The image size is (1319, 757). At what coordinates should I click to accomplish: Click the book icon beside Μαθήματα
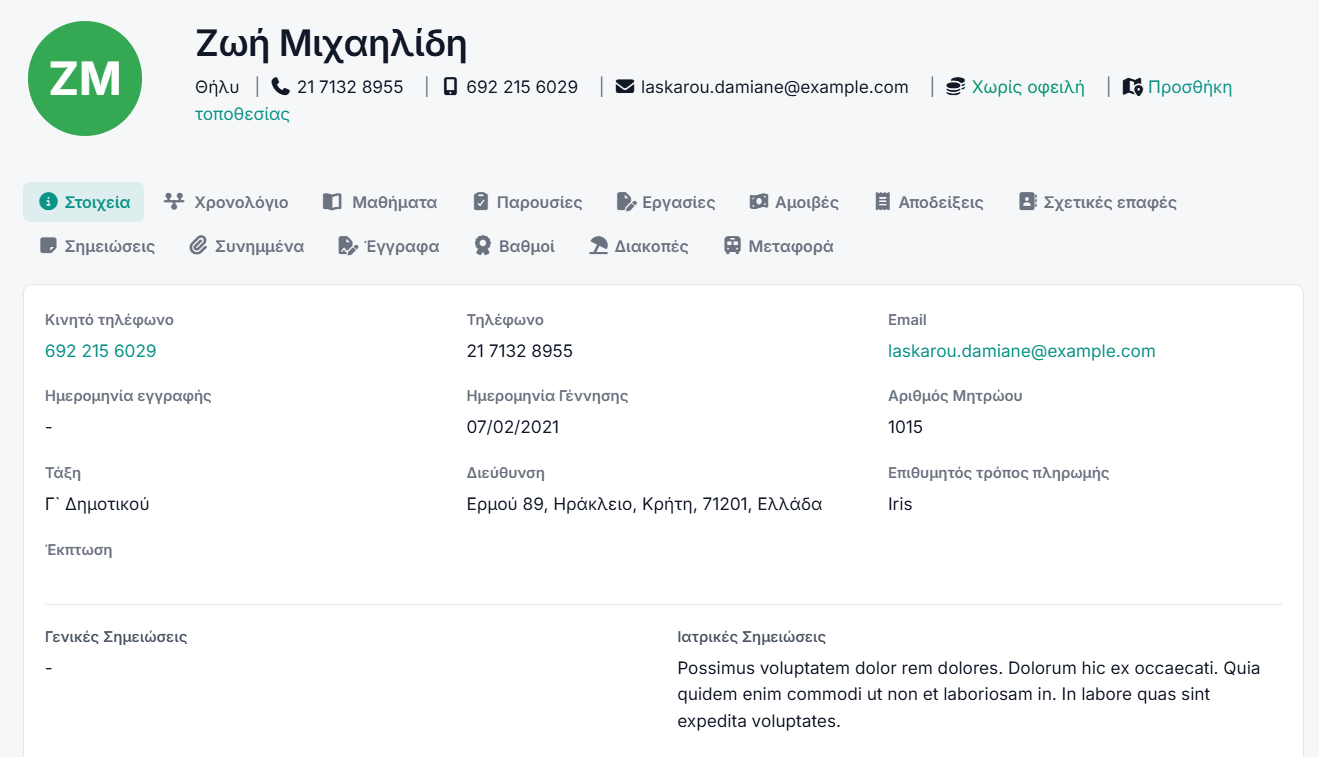[x=332, y=202]
